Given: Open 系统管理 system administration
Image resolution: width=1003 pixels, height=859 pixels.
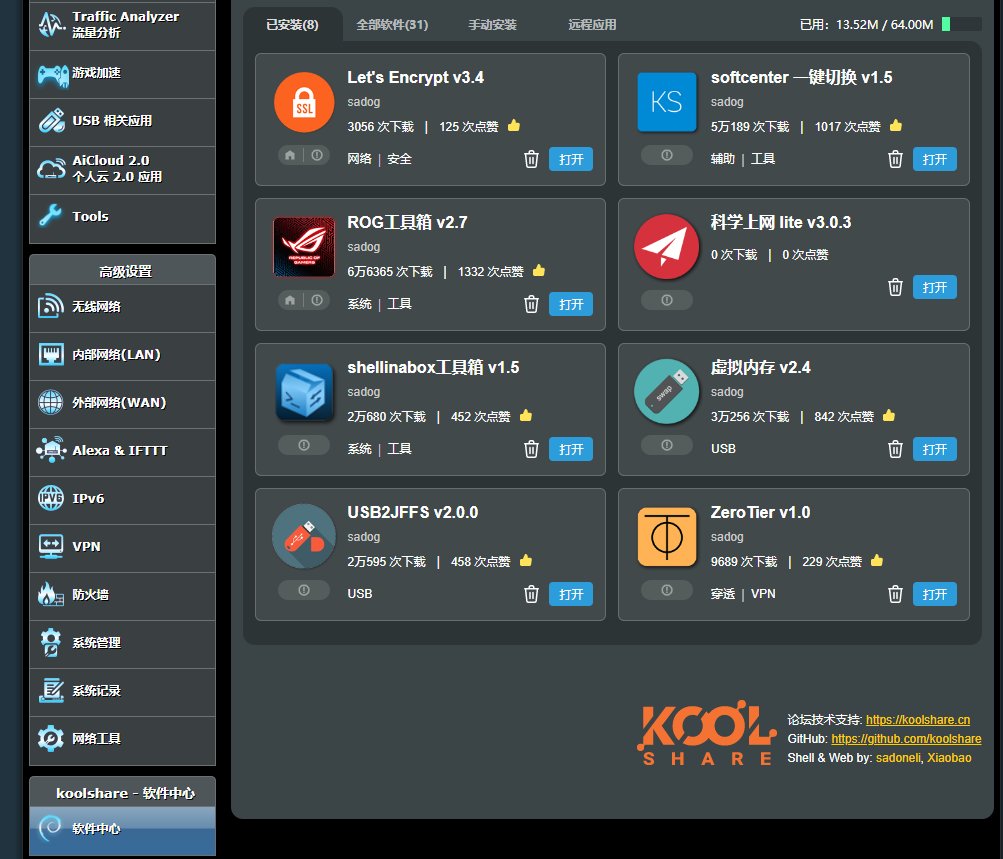Looking at the screenshot, I should pyautogui.click(x=122, y=644).
